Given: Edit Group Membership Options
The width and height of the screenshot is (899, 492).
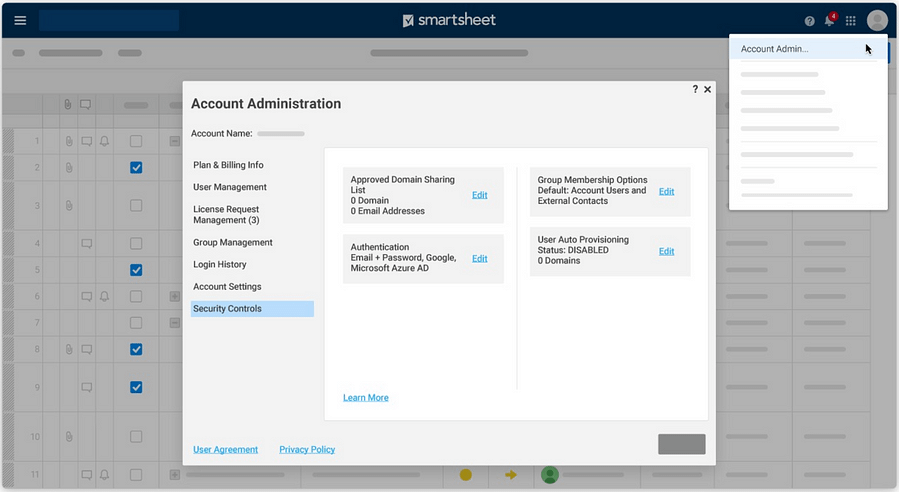Looking at the screenshot, I should [666, 192].
